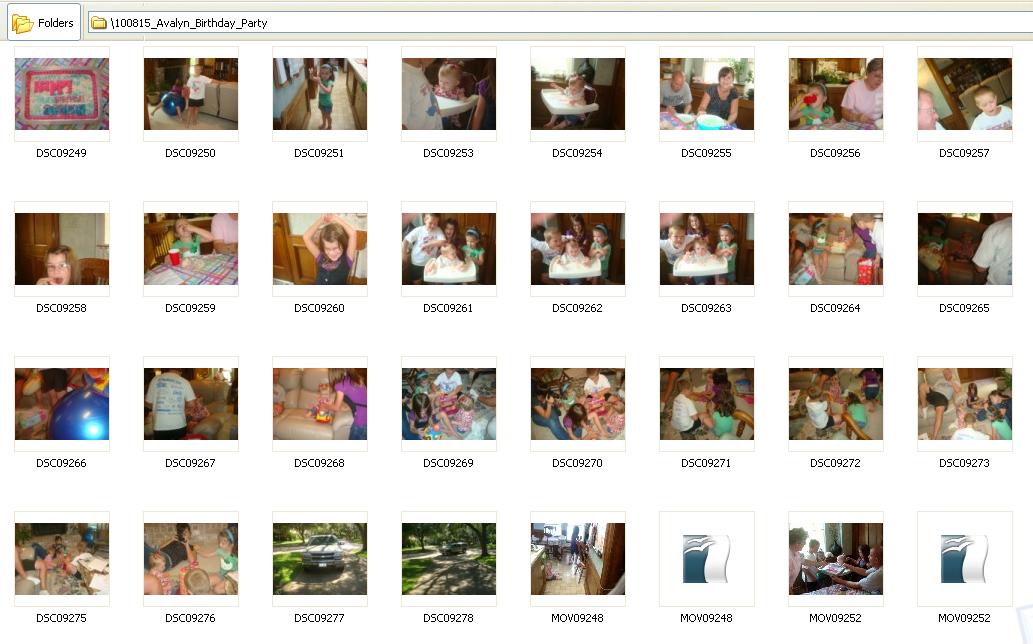Click the file name DSC09269
This screenshot has height=644, width=1033.
point(449,463)
